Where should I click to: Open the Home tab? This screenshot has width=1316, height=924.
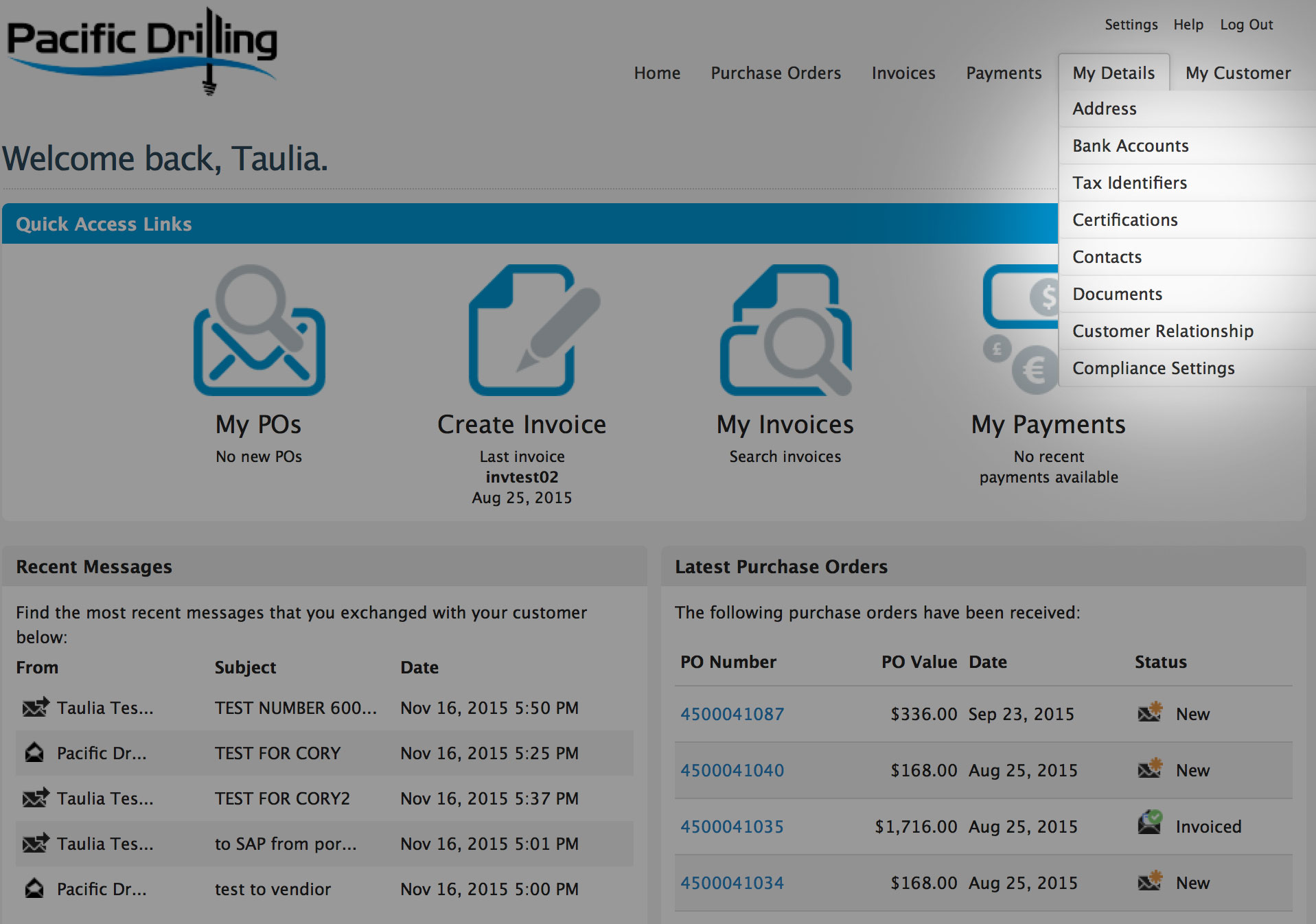[x=657, y=73]
